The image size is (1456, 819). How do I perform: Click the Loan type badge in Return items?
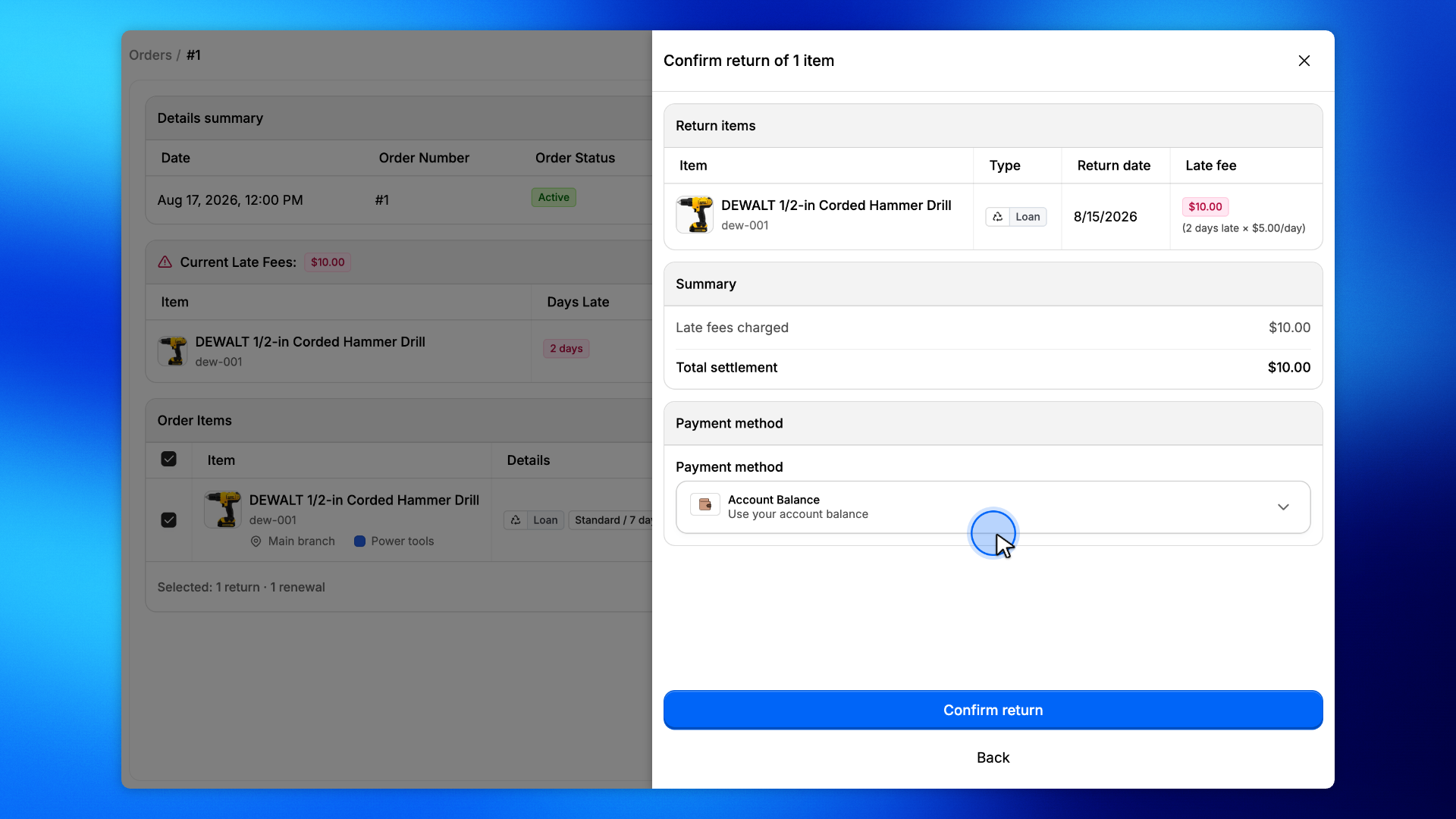(x=1015, y=217)
